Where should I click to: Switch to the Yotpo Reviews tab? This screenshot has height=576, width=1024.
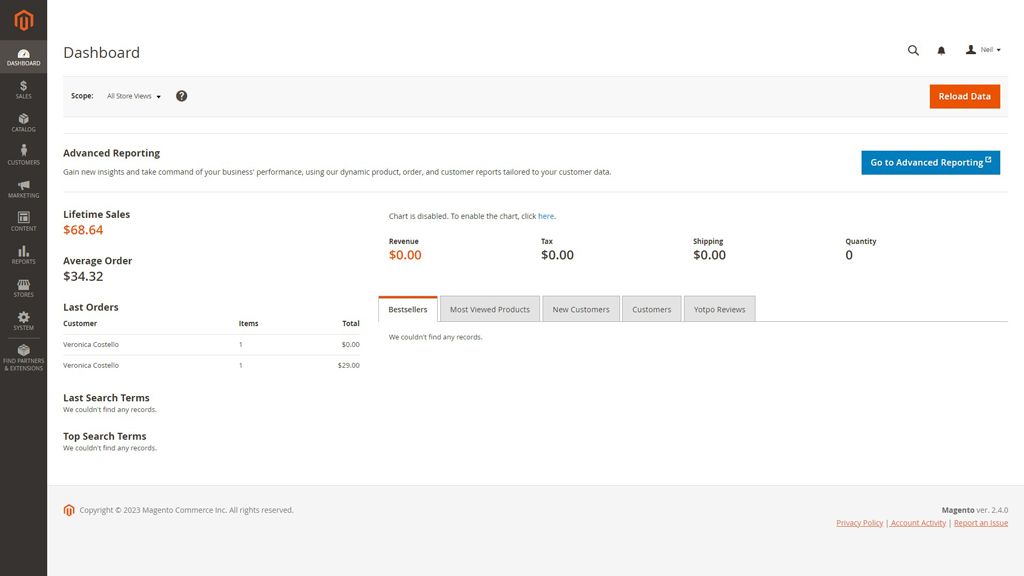(719, 308)
